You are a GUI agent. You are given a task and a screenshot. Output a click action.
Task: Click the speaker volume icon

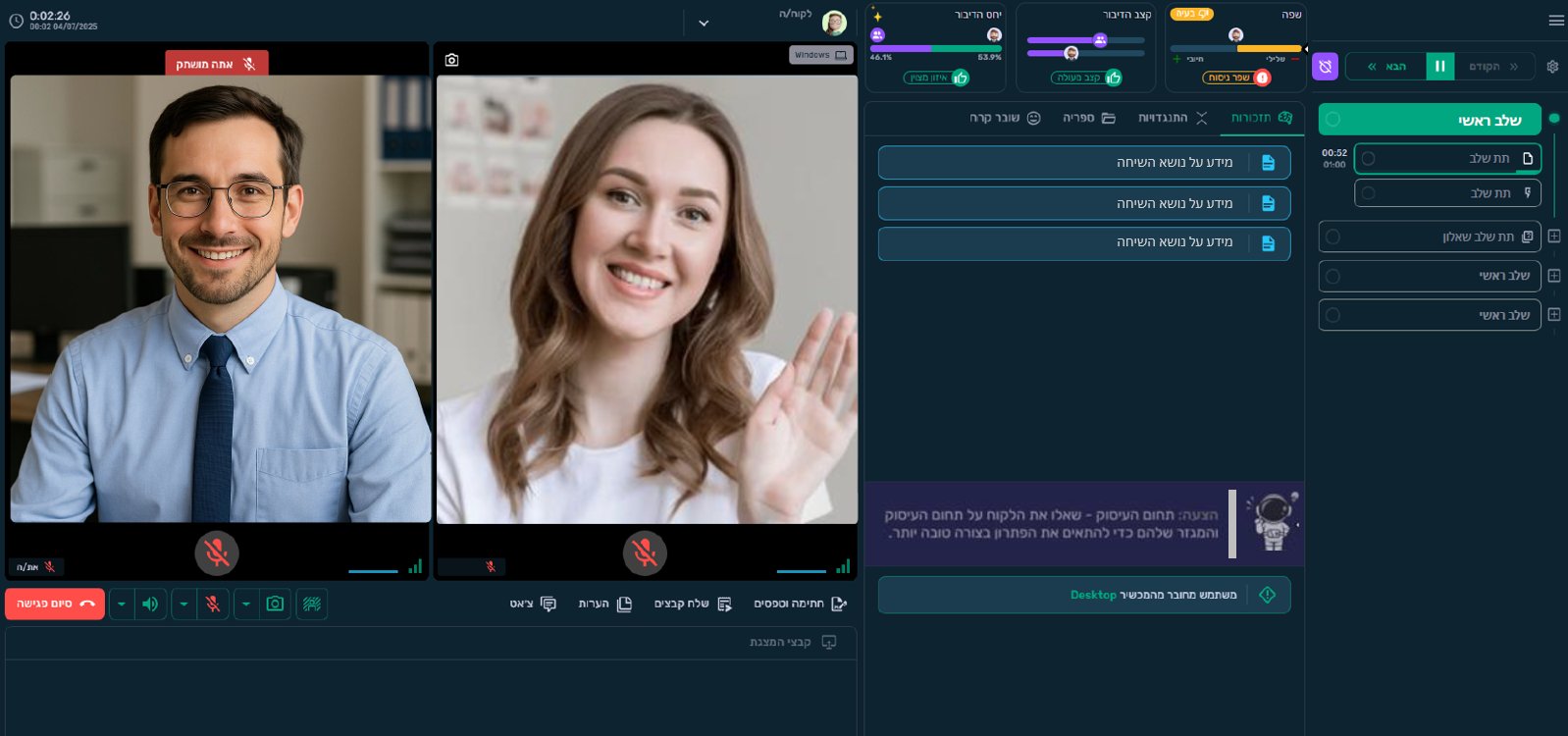(x=150, y=605)
